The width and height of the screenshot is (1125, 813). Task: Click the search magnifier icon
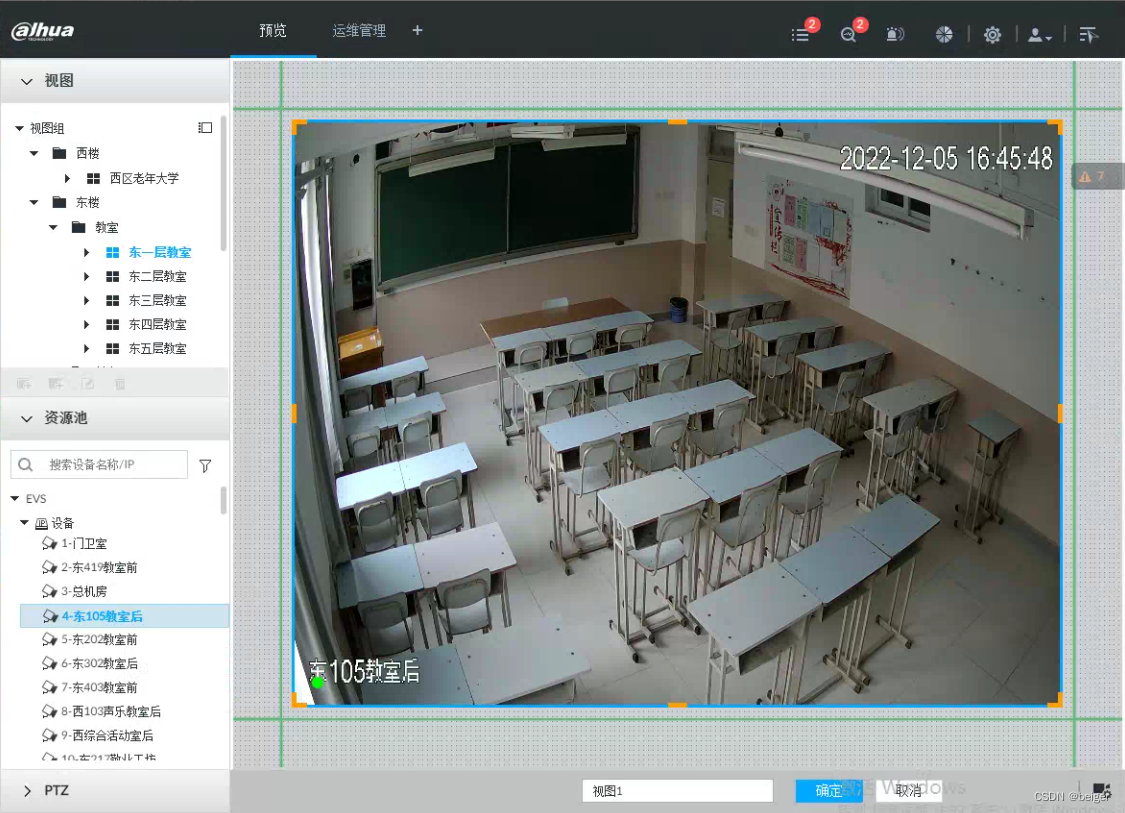26,465
